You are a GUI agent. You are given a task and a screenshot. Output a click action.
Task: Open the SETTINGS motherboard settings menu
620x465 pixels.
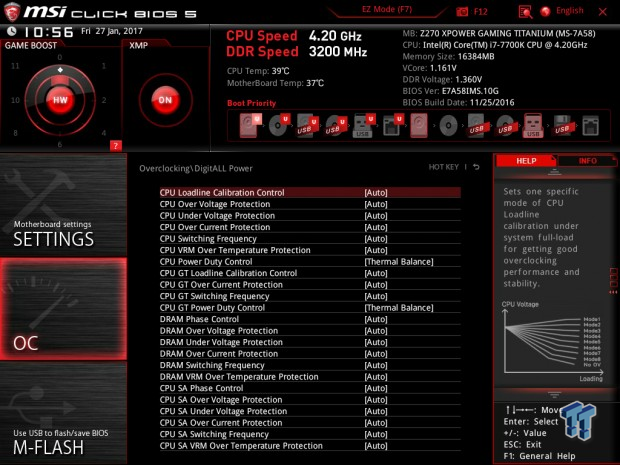tap(63, 205)
